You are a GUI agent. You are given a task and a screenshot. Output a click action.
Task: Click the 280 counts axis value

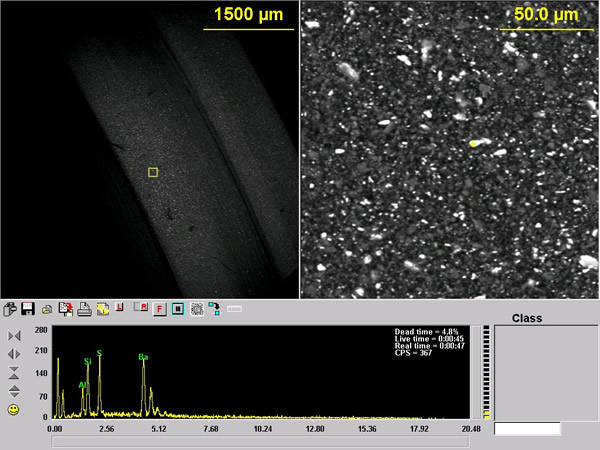41,330
